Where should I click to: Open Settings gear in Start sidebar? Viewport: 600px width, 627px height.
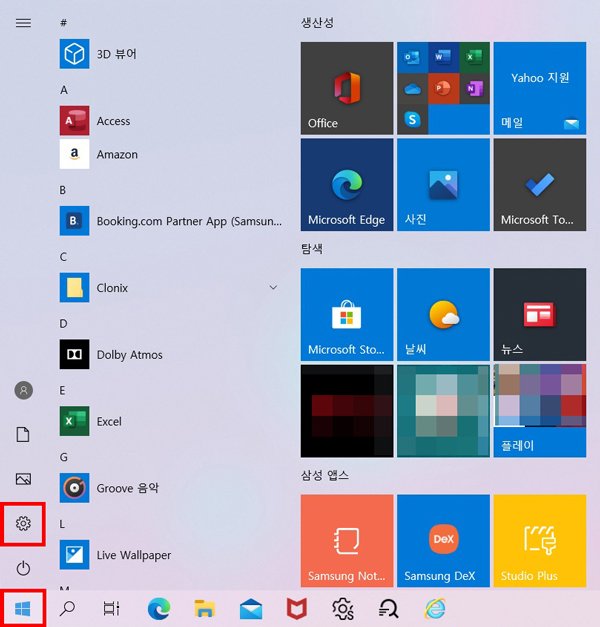(x=23, y=523)
